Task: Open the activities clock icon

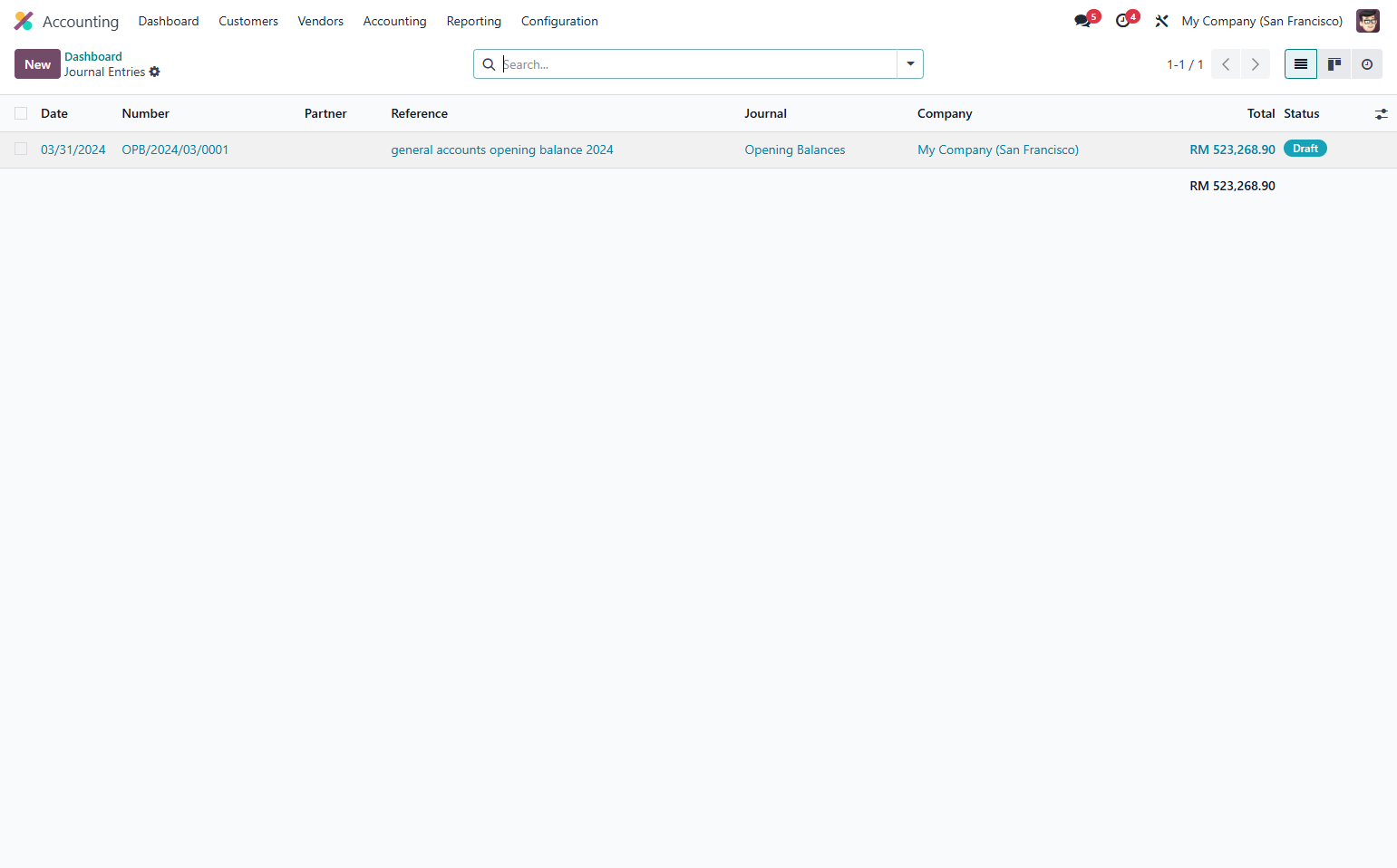Action: pyautogui.click(x=1122, y=21)
